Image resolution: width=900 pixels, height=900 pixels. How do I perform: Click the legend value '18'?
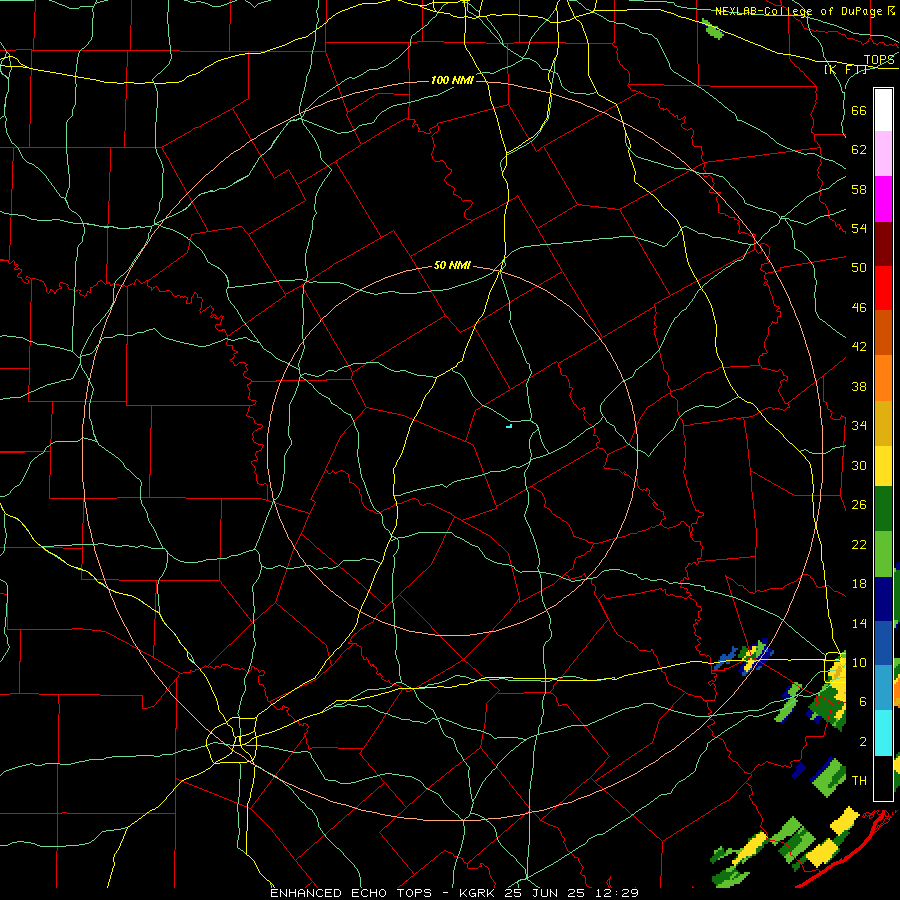click(859, 584)
